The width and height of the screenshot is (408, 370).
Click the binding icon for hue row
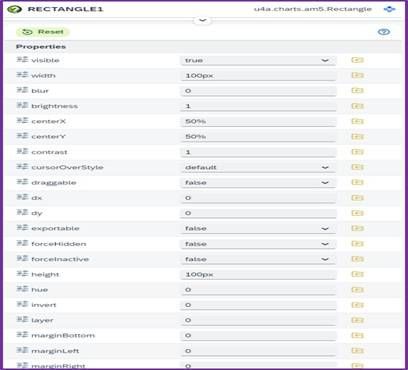pyautogui.click(x=357, y=290)
